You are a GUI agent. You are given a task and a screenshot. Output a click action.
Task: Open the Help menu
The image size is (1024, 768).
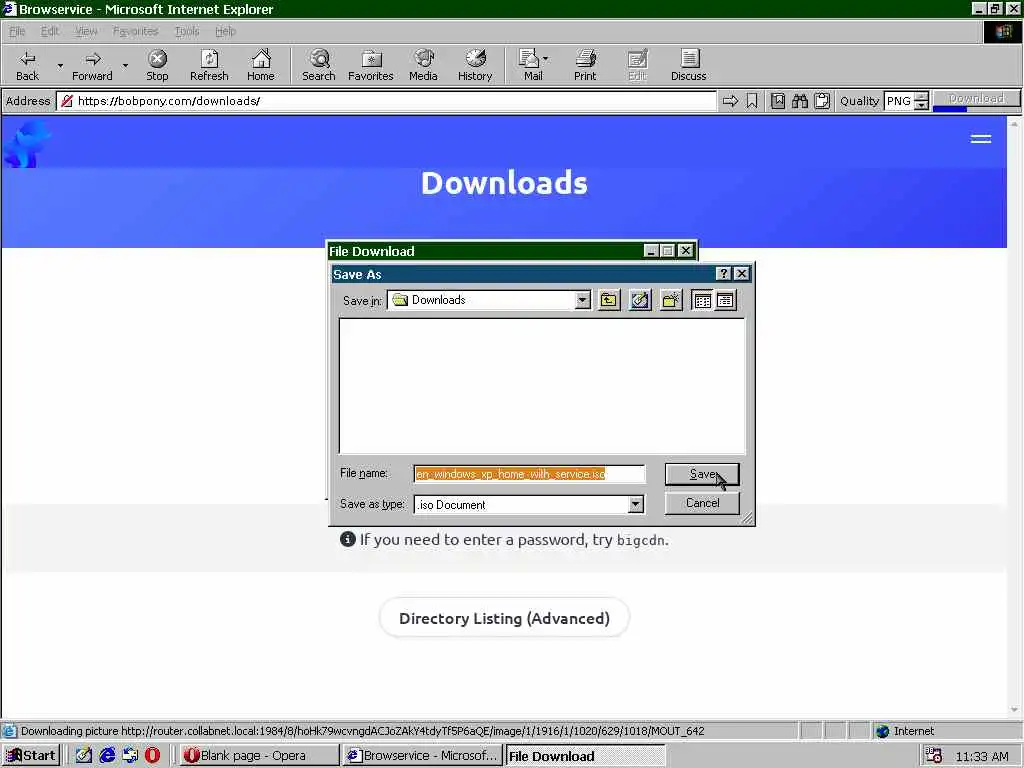pos(225,31)
